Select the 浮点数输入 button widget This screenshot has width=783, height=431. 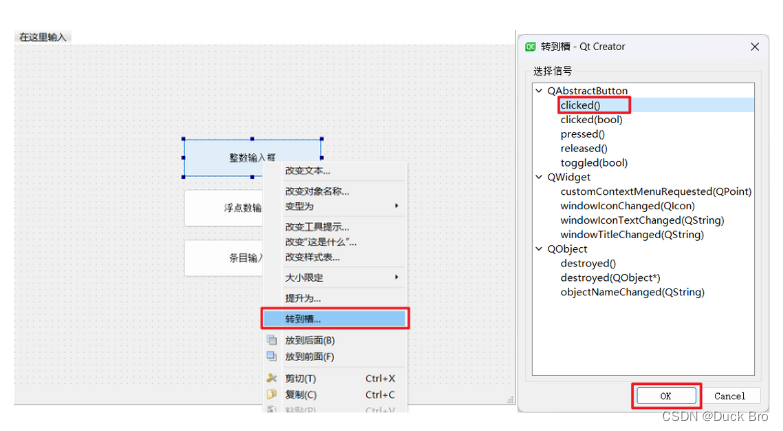[x=224, y=208]
